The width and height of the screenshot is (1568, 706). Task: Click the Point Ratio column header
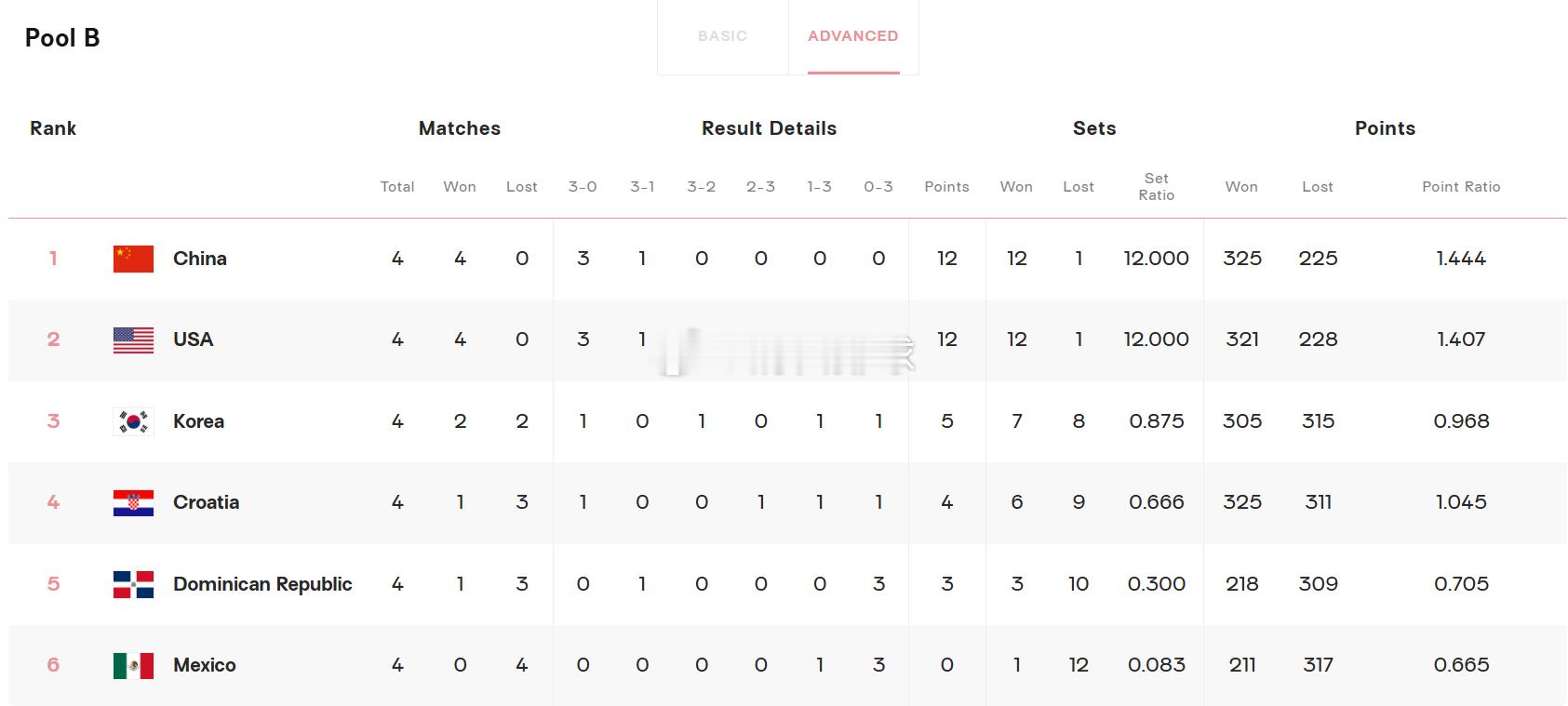click(x=1461, y=187)
